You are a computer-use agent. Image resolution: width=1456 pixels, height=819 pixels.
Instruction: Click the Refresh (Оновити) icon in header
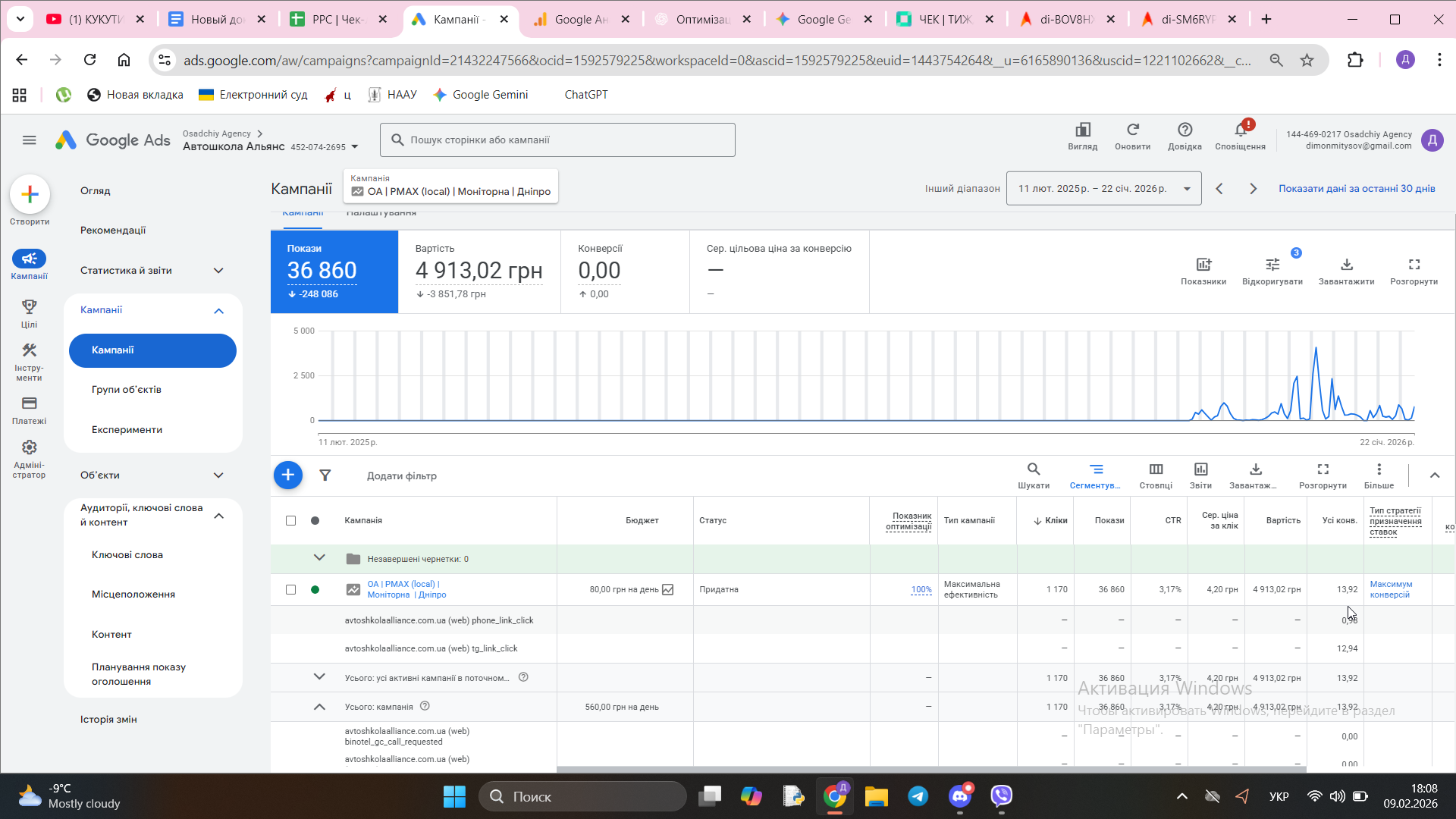1132,130
